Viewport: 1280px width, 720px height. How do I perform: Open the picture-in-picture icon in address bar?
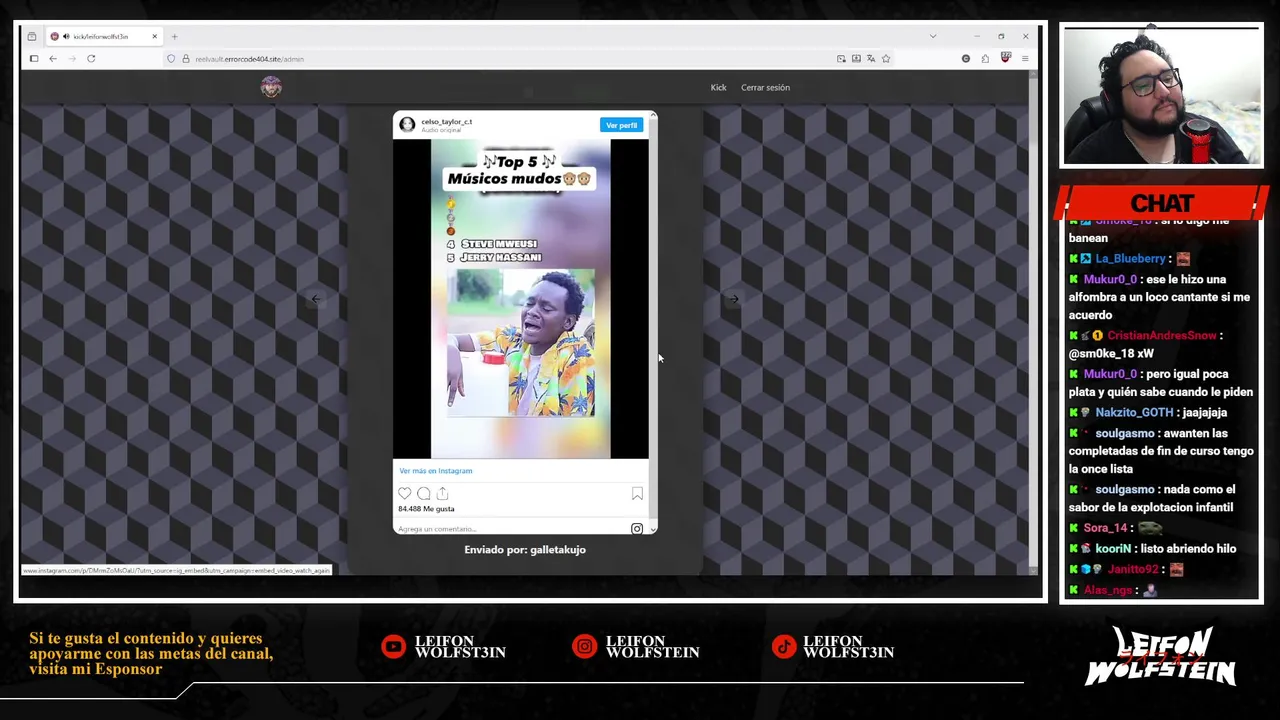coord(841,59)
